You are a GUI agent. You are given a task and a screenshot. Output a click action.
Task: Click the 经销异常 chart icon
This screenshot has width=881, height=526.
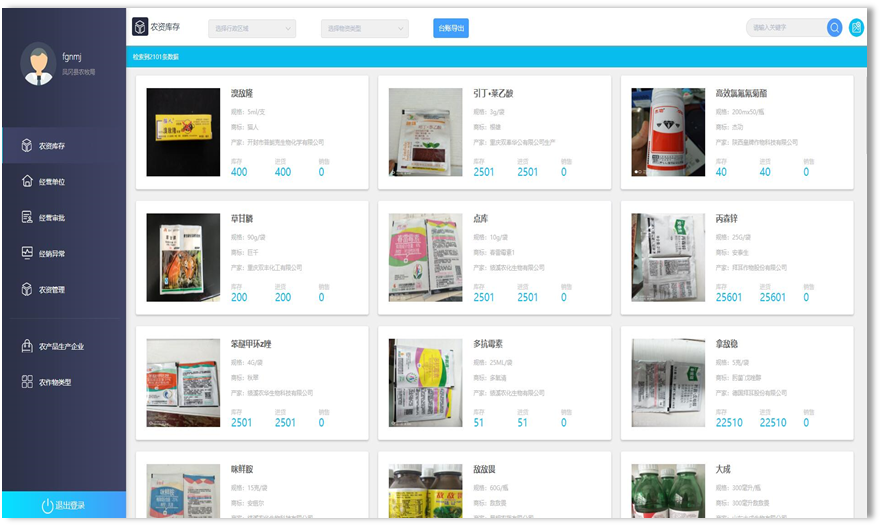coord(28,254)
